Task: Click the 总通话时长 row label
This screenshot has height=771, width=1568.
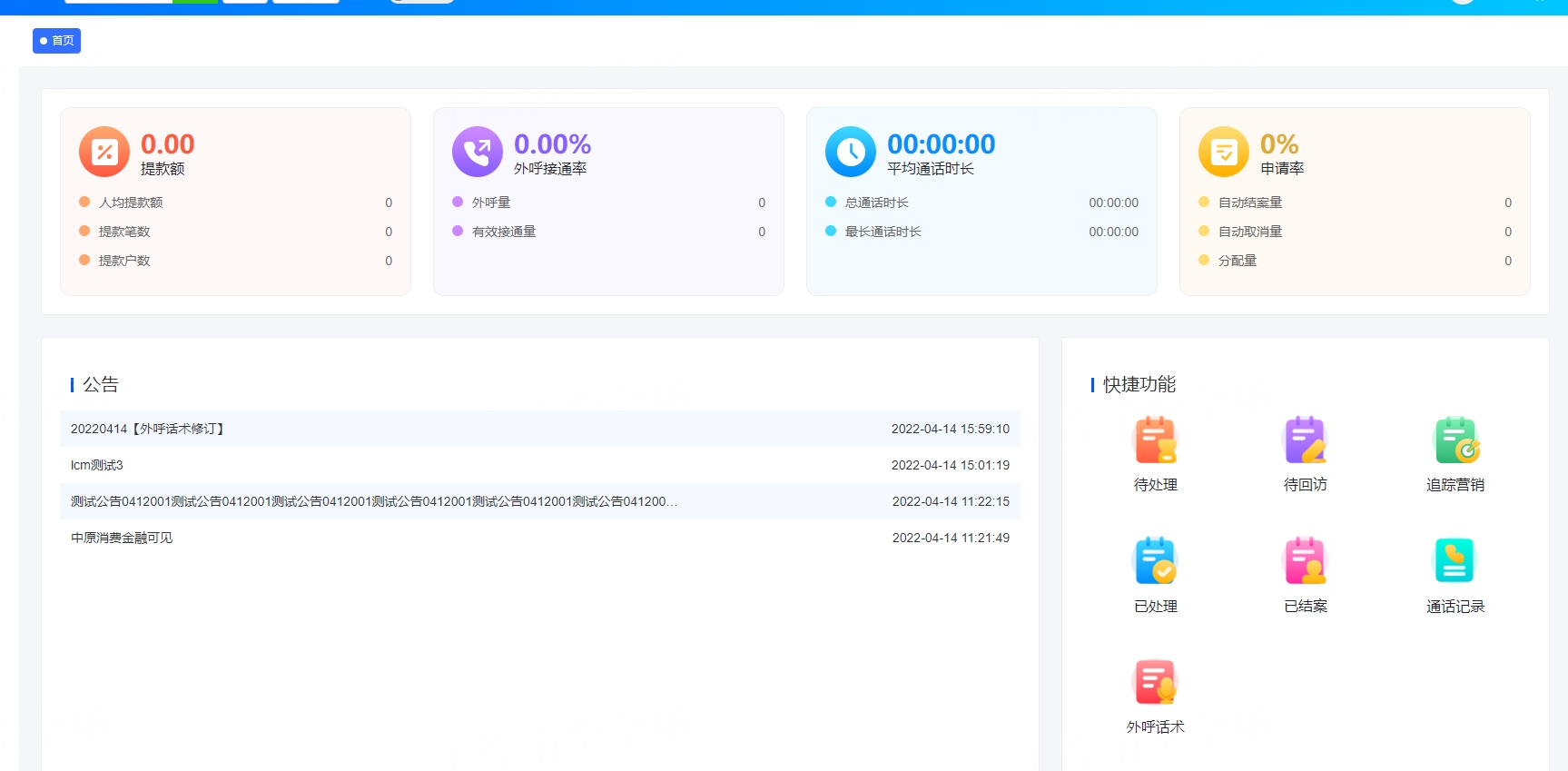Action: (877, 203)
